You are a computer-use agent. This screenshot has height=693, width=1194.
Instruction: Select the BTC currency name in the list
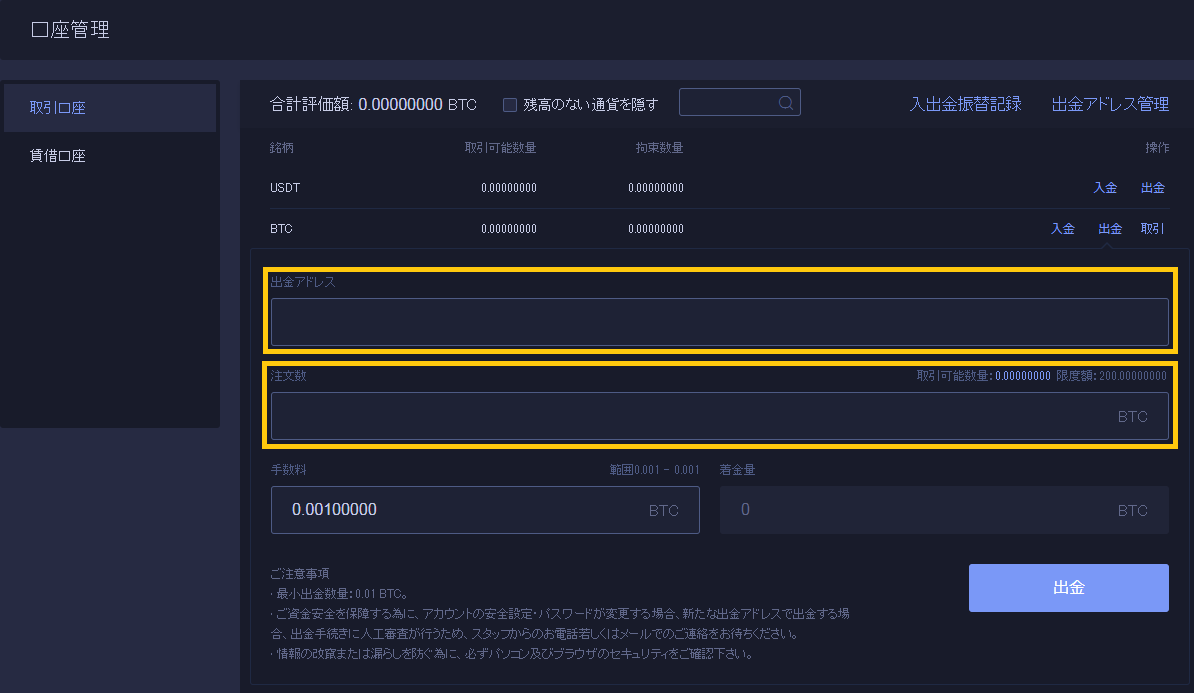pyautogui.click(x=281, y=229)
